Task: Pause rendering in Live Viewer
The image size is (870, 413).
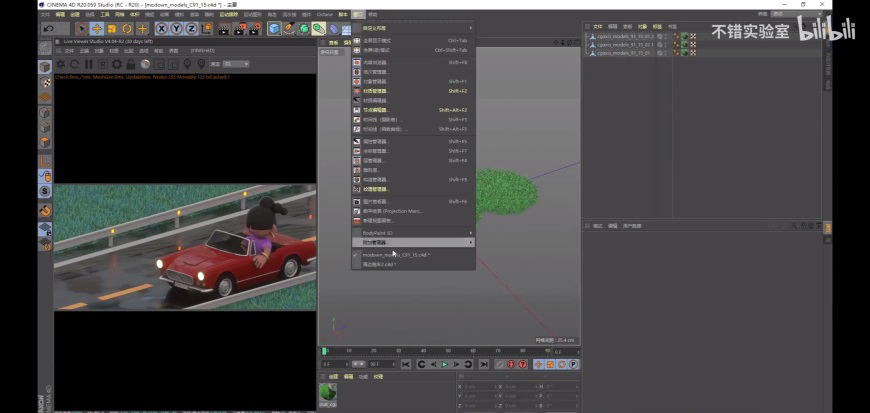Action: [88, 64]
